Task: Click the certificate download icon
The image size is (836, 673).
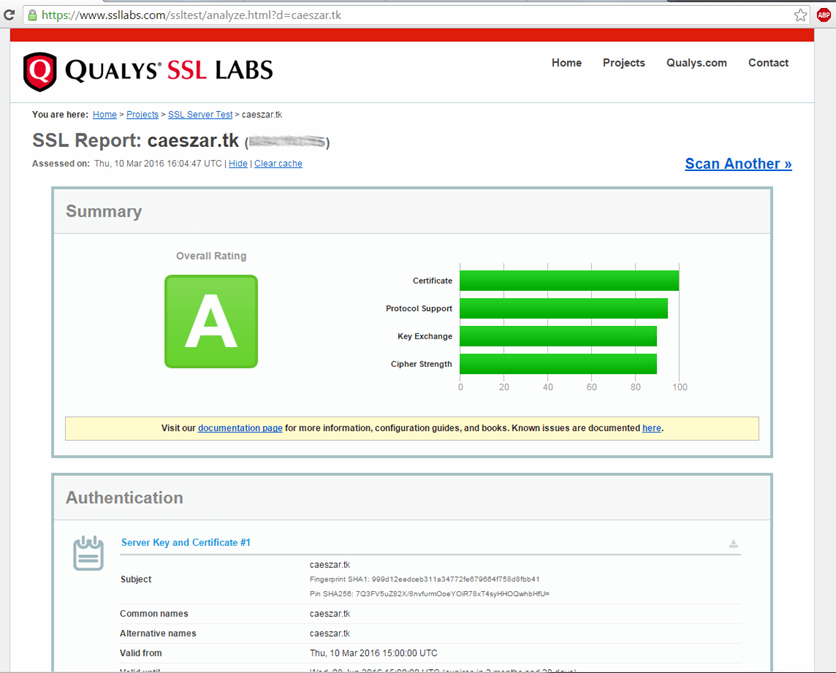Action: click(733, 544)
